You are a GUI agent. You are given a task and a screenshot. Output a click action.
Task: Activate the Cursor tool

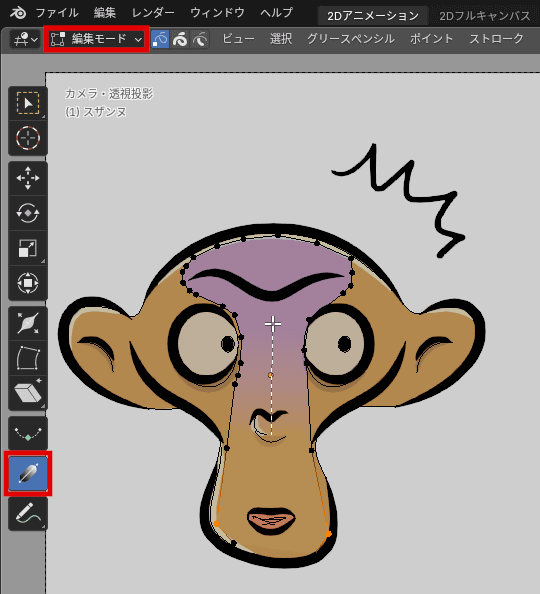[28, 138]
